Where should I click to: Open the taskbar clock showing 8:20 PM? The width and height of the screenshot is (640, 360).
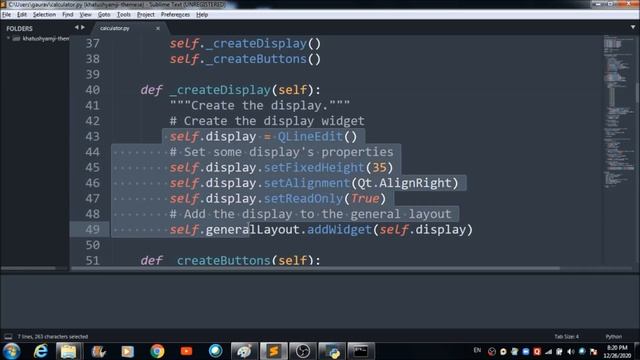617,351
